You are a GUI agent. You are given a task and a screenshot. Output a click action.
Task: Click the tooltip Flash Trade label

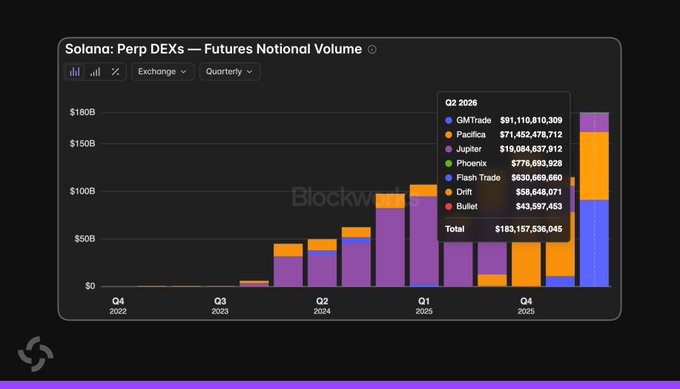pos(478,177)
